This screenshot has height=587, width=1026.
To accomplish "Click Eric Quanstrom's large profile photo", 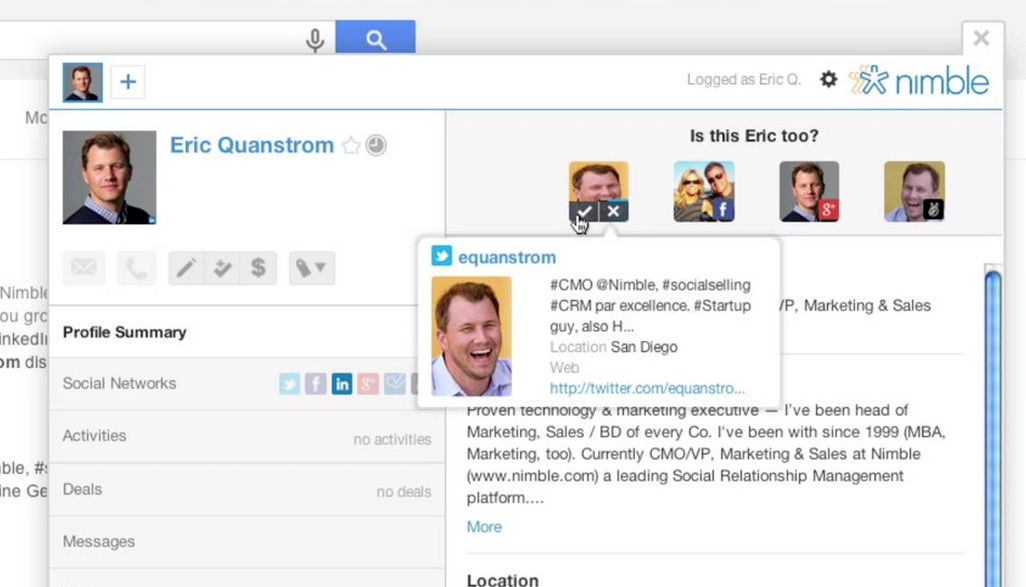I will coord(109,177).
